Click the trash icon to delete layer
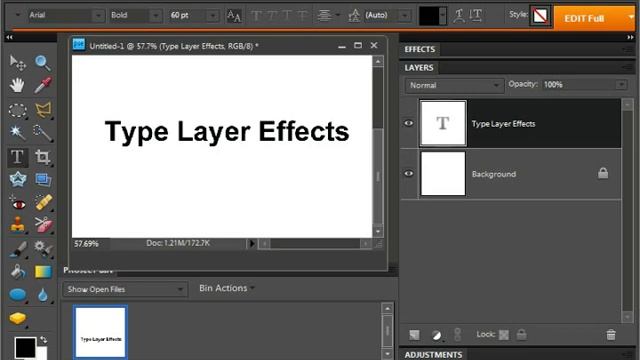This screenshot has width=640, height=360. coord(611,335)
